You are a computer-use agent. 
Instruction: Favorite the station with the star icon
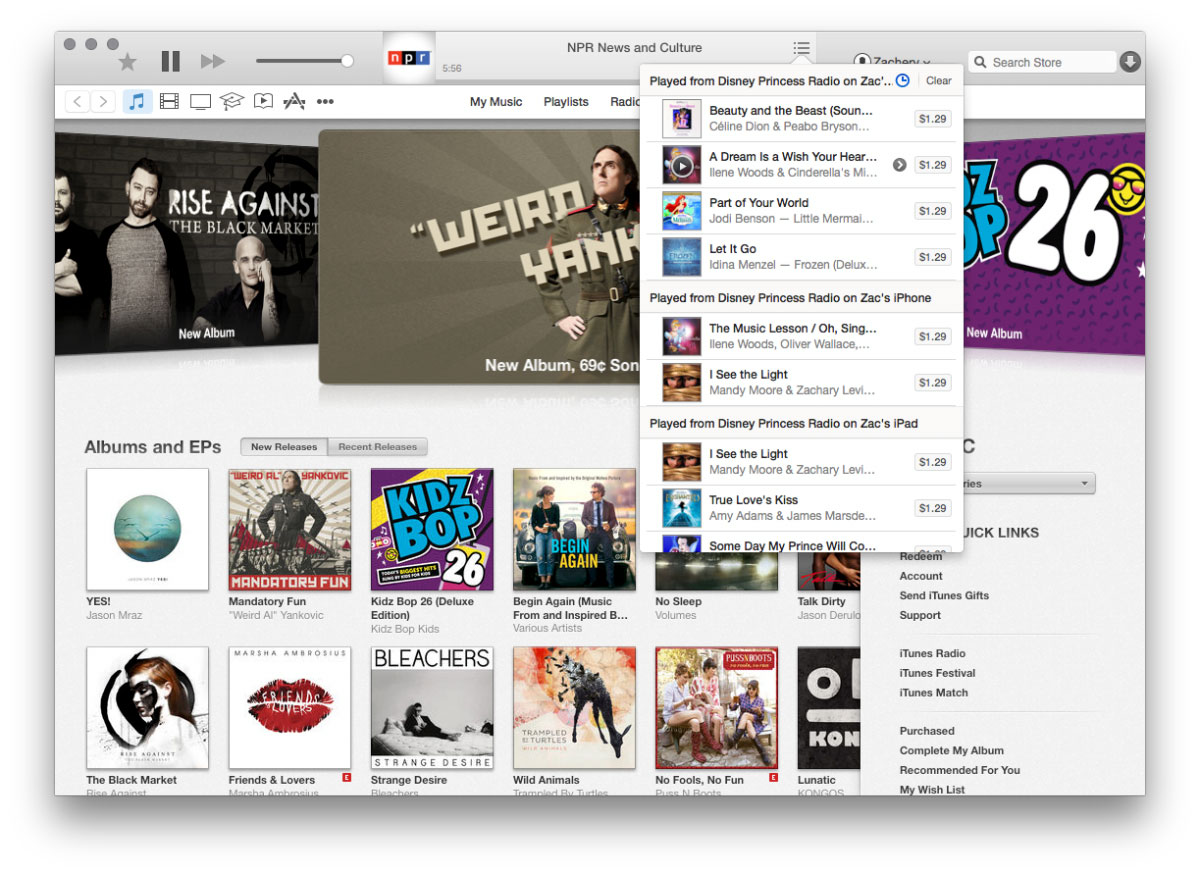click(x=127, y=62)
